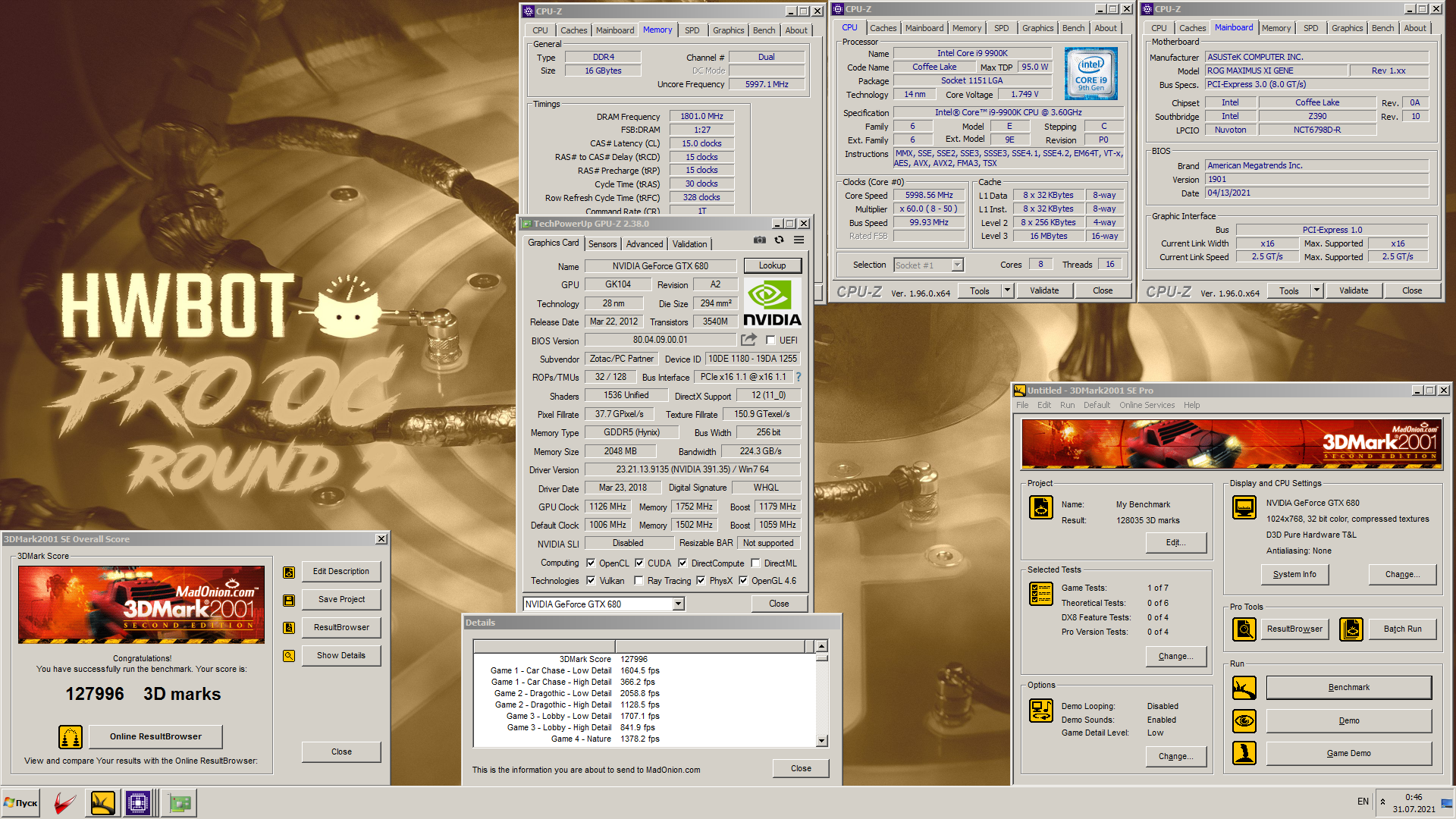Click 3DMark2001 taskbar icon
1456x819 pixels.
pyautogui.click(x=102, y=803)
